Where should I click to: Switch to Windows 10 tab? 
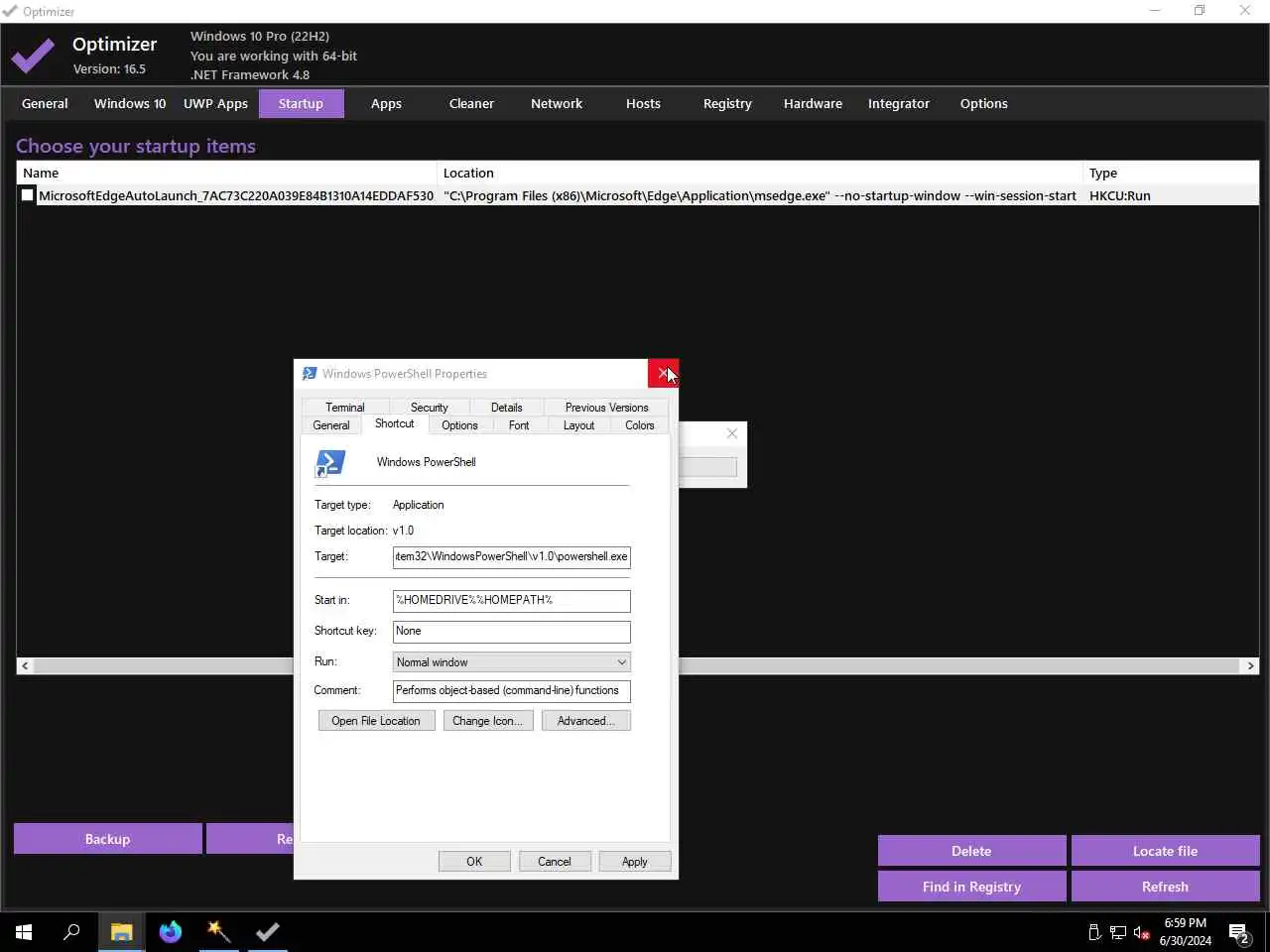point(130,103)
